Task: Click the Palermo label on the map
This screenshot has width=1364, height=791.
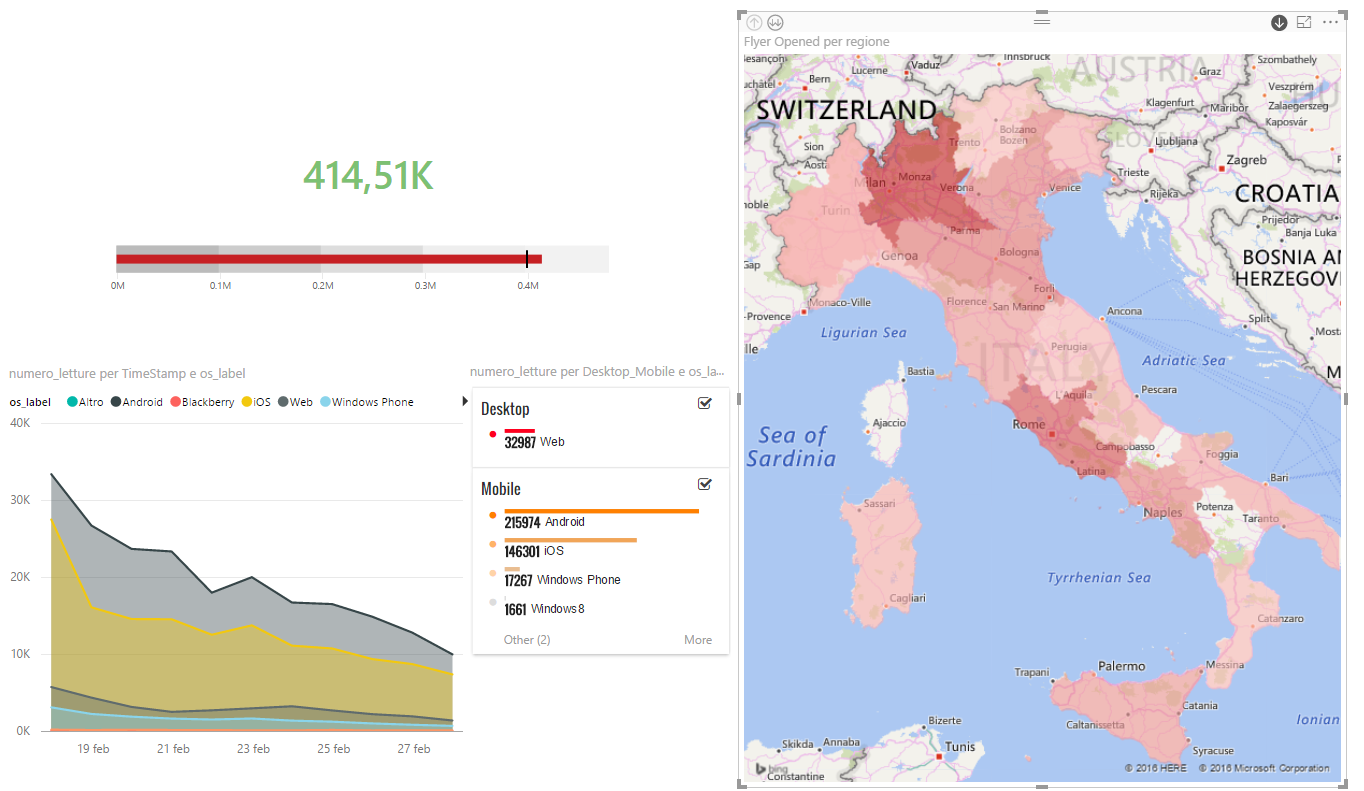Action: coord(1122,665)
